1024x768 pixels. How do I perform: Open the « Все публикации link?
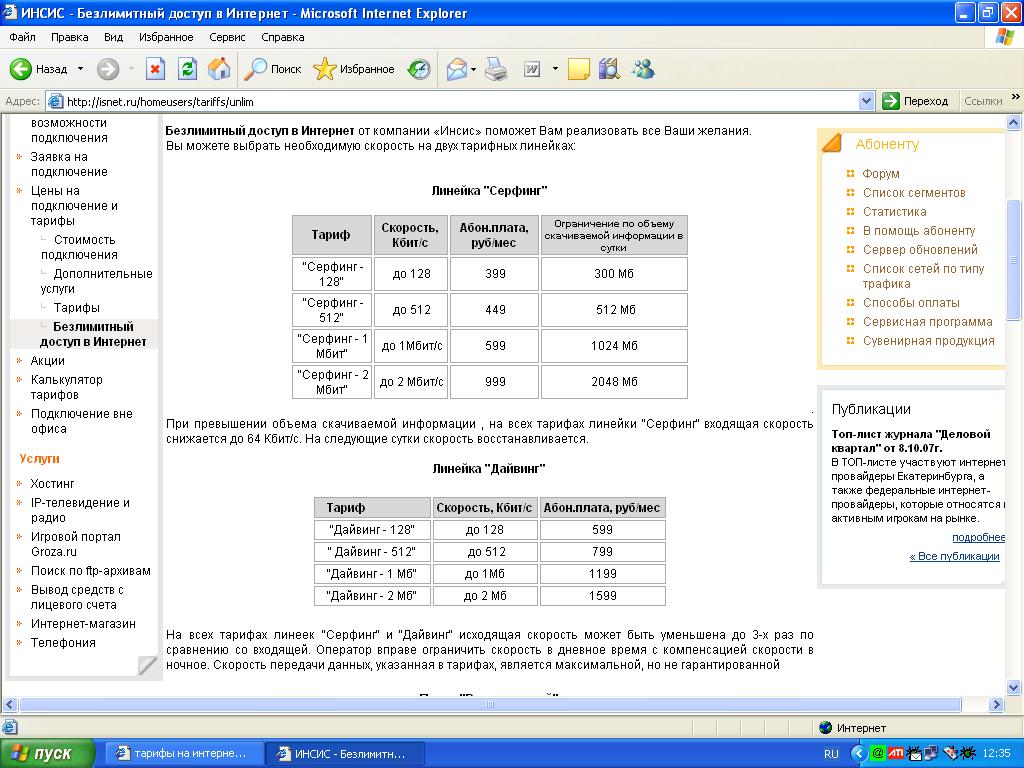pos(954,556)
